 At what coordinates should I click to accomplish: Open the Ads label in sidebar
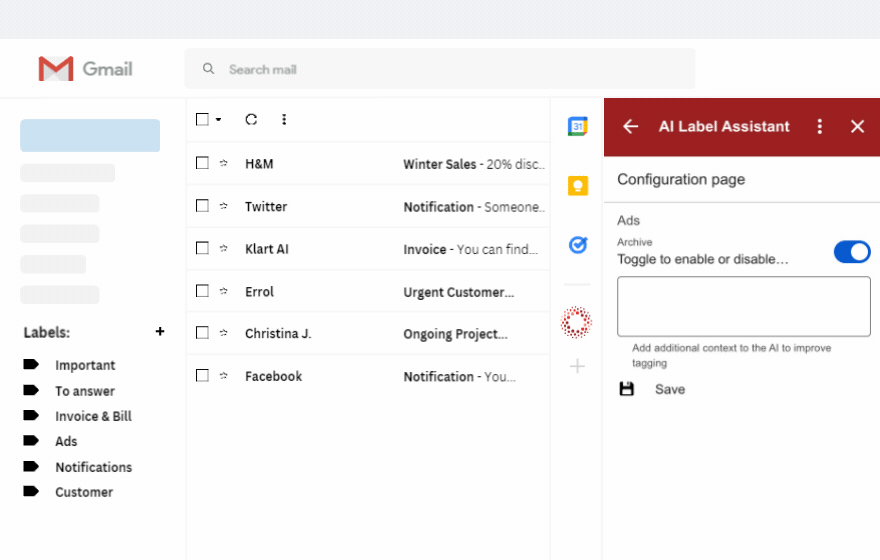click(66, 442)
